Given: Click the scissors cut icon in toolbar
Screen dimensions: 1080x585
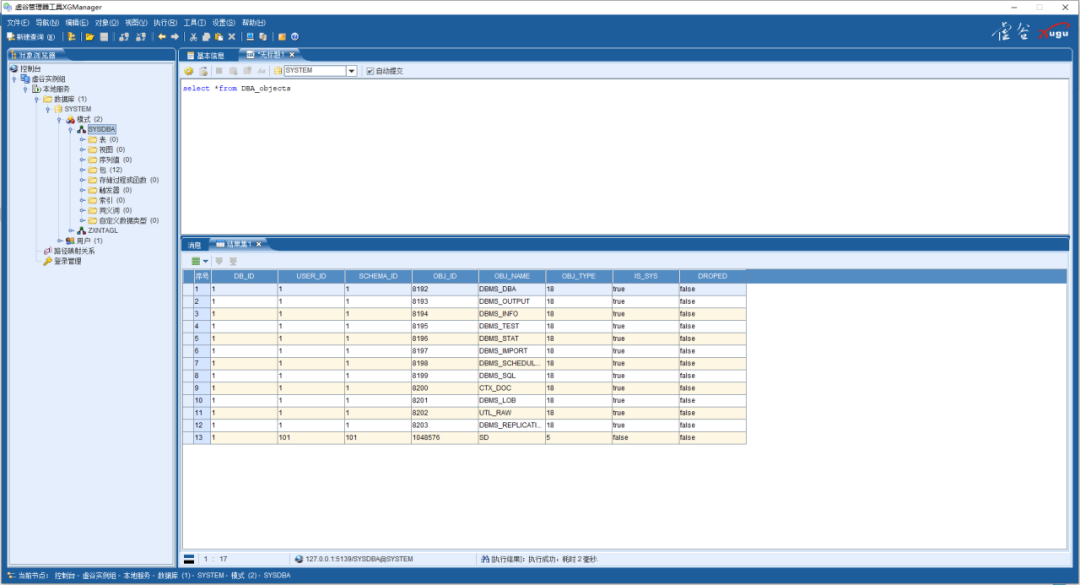Looking at the screenshot, I should pos(194,37).
